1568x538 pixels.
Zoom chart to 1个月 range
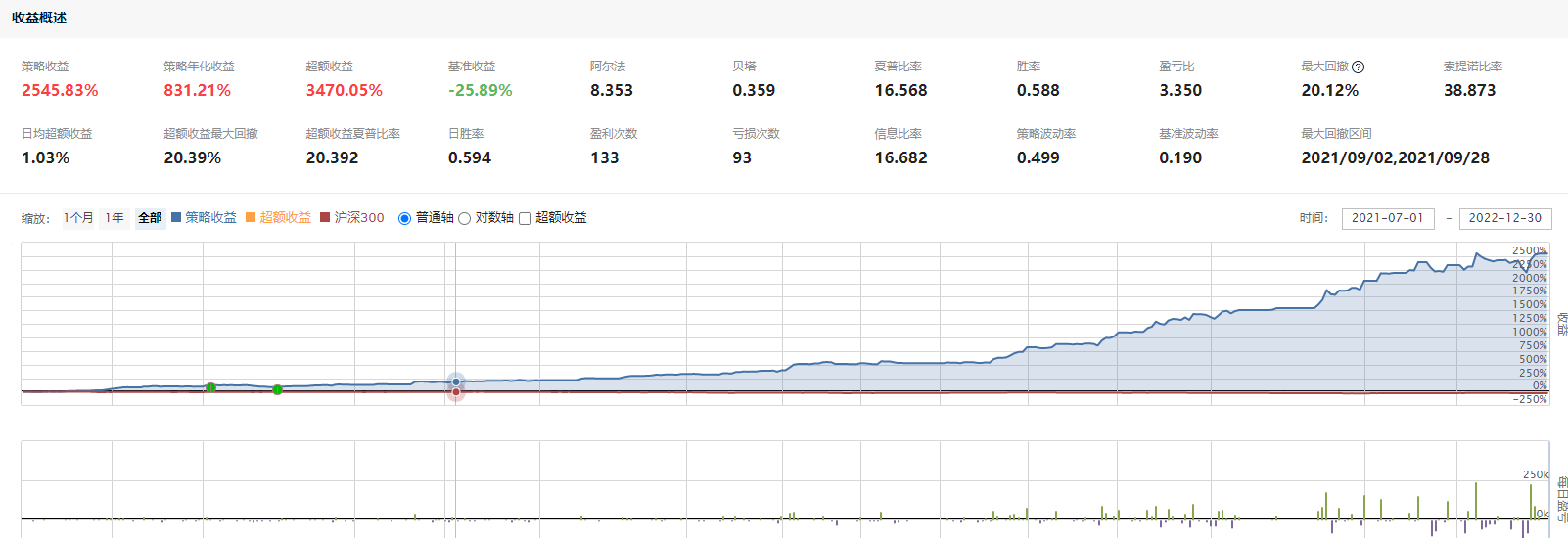78,218
